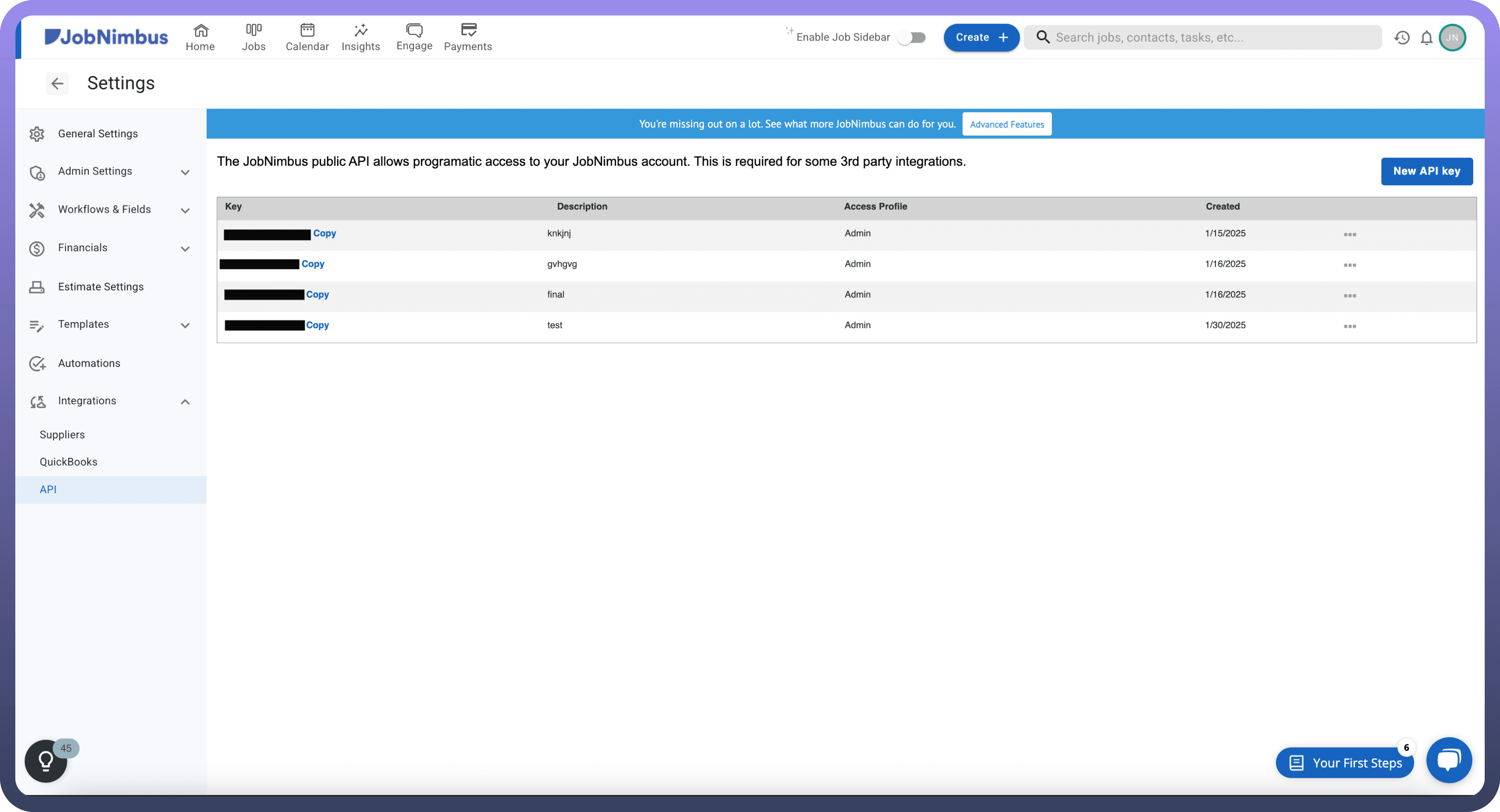Click the Advanced Features banner button
The width and height of the screenshot is (1500, 812).
(1007, 124)
